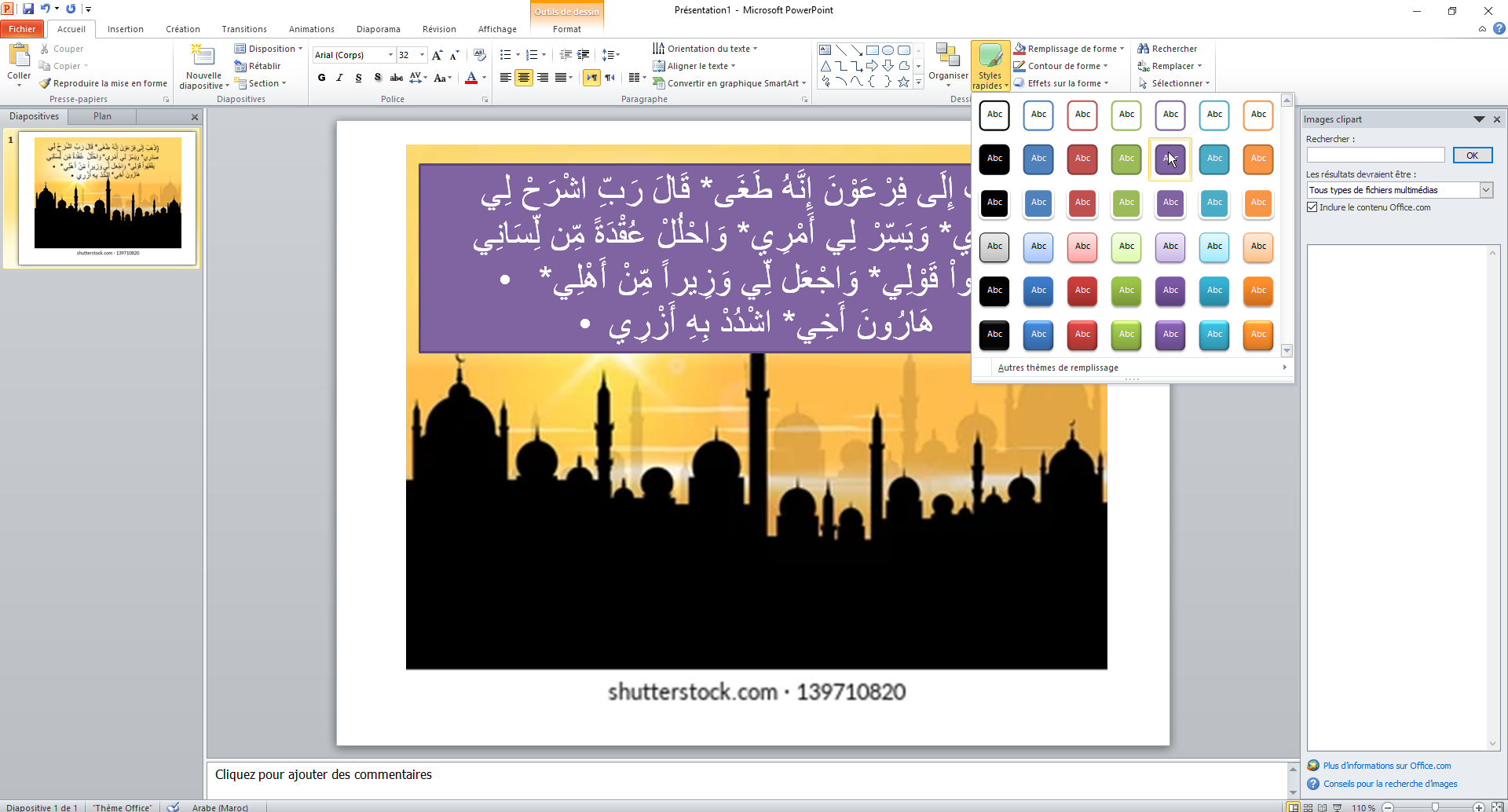
Task: Uncheck Inclure le contenu Office.com
Action: pos(1312,207)
